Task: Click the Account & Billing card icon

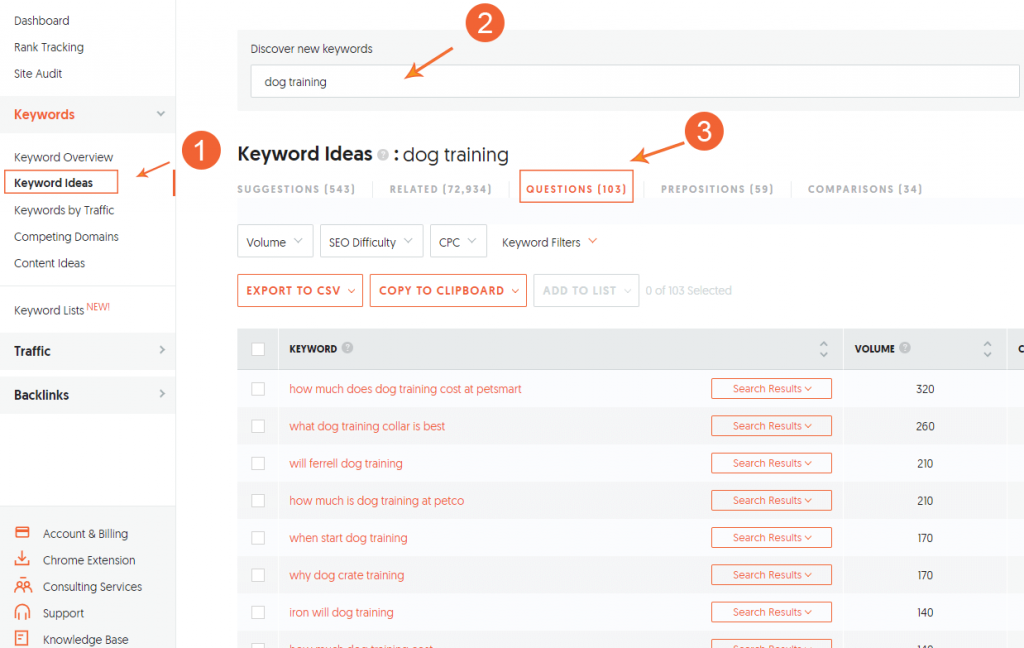Action: click(22, 532)
